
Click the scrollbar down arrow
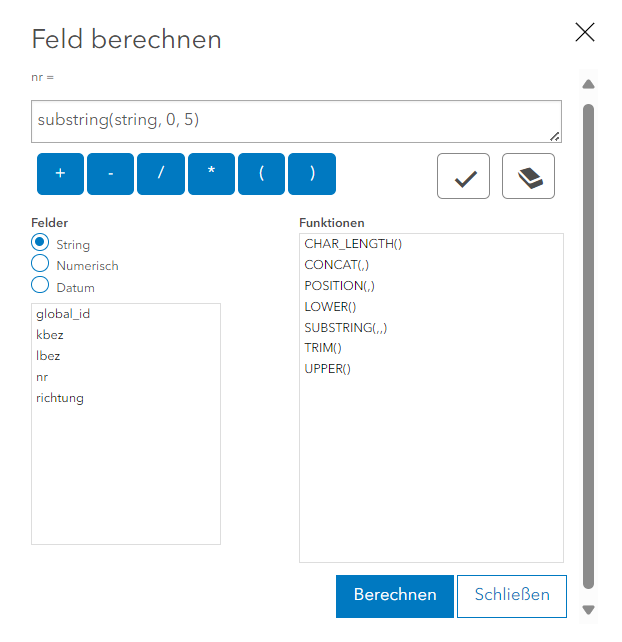click(588, 610)
